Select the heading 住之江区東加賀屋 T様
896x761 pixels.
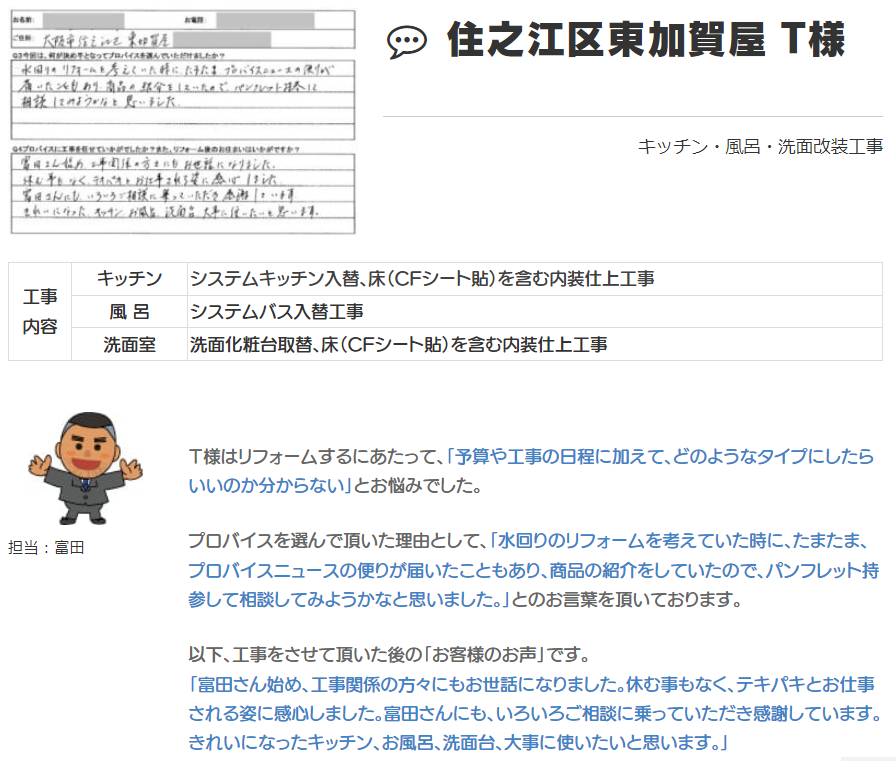point(646,41)
